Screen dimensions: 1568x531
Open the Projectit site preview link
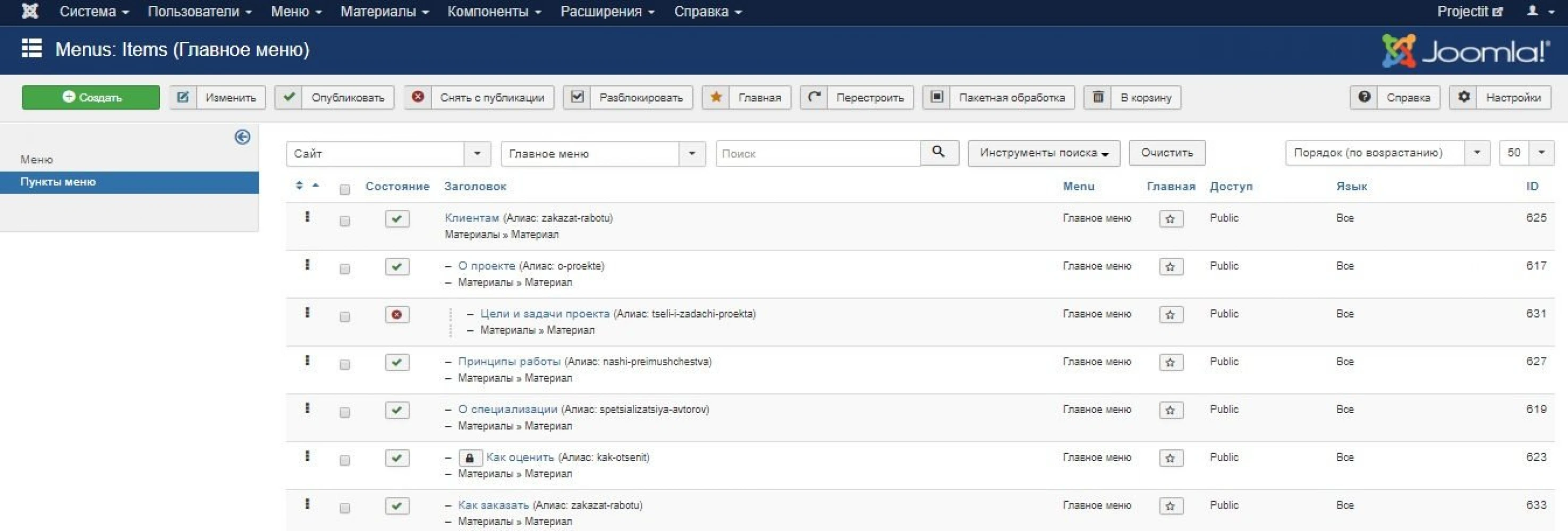(x=1469, y=11)
